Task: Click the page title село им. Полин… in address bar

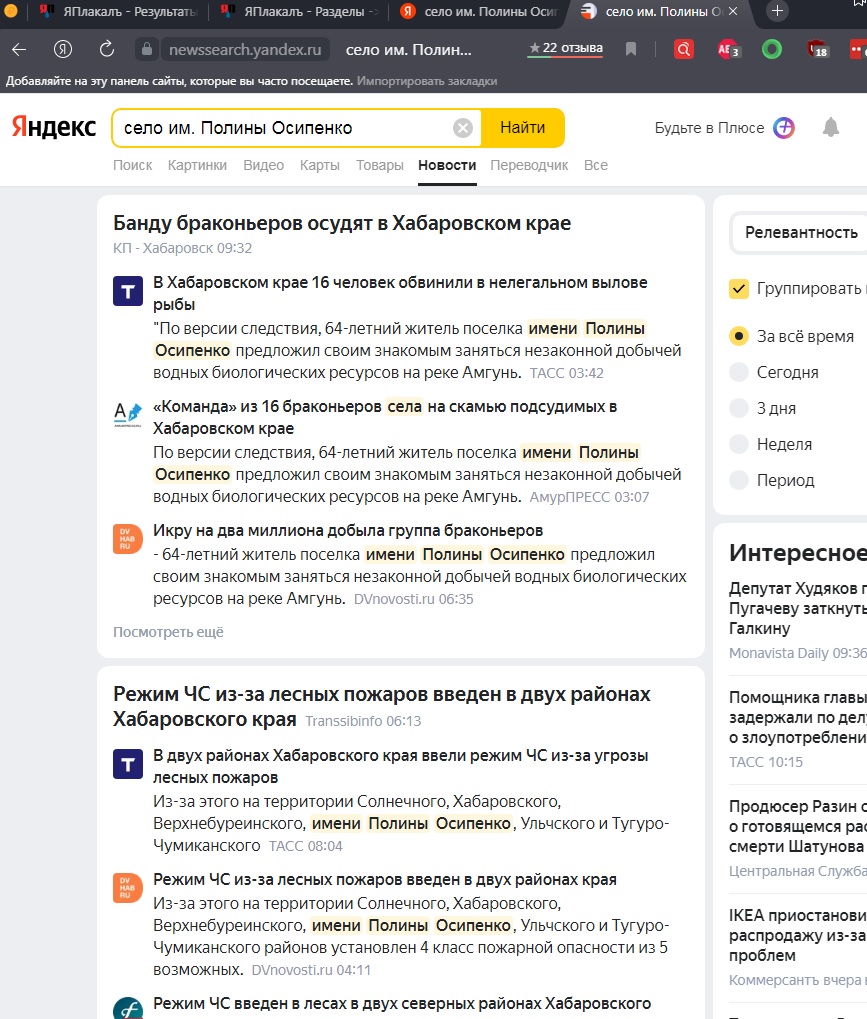Action: pos(408,49)
